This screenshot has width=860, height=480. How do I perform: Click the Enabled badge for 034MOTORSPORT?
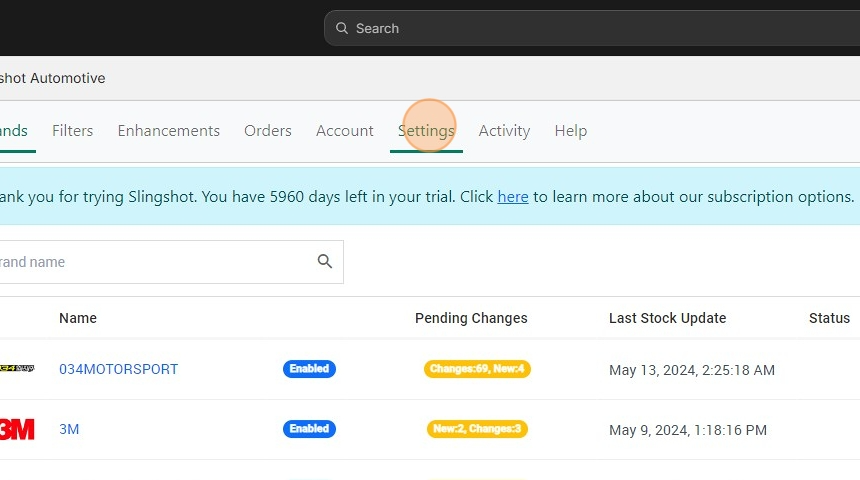pyautogui.click(x=309, y=369)
